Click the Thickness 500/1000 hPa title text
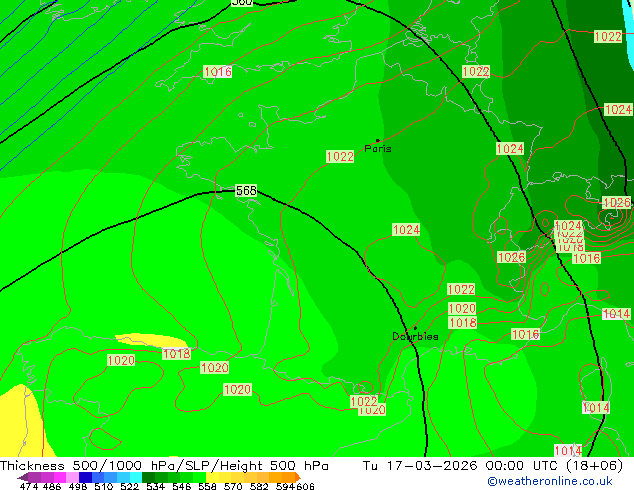The width and height of the screenshot is (634, 490). coord(88,466)
